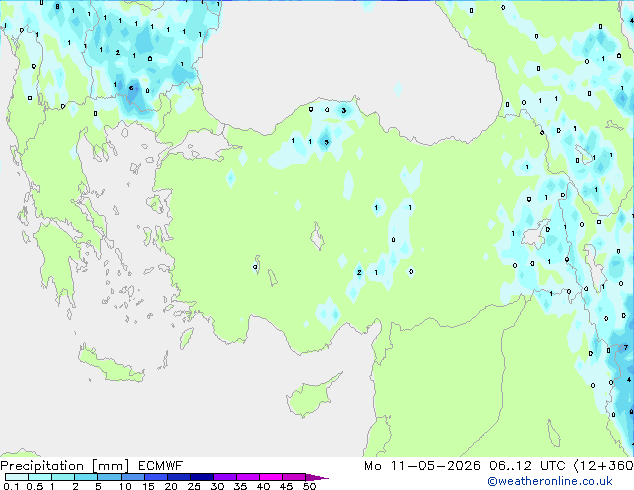Click the '6' precipitation value in Bulgaria

pos(131,88)
